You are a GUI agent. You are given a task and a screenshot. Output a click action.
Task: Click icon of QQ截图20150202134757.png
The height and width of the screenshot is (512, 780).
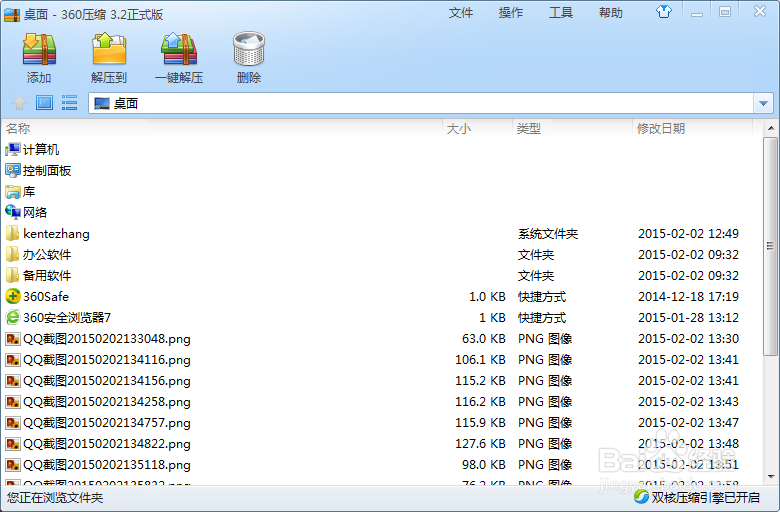[13, 423]
